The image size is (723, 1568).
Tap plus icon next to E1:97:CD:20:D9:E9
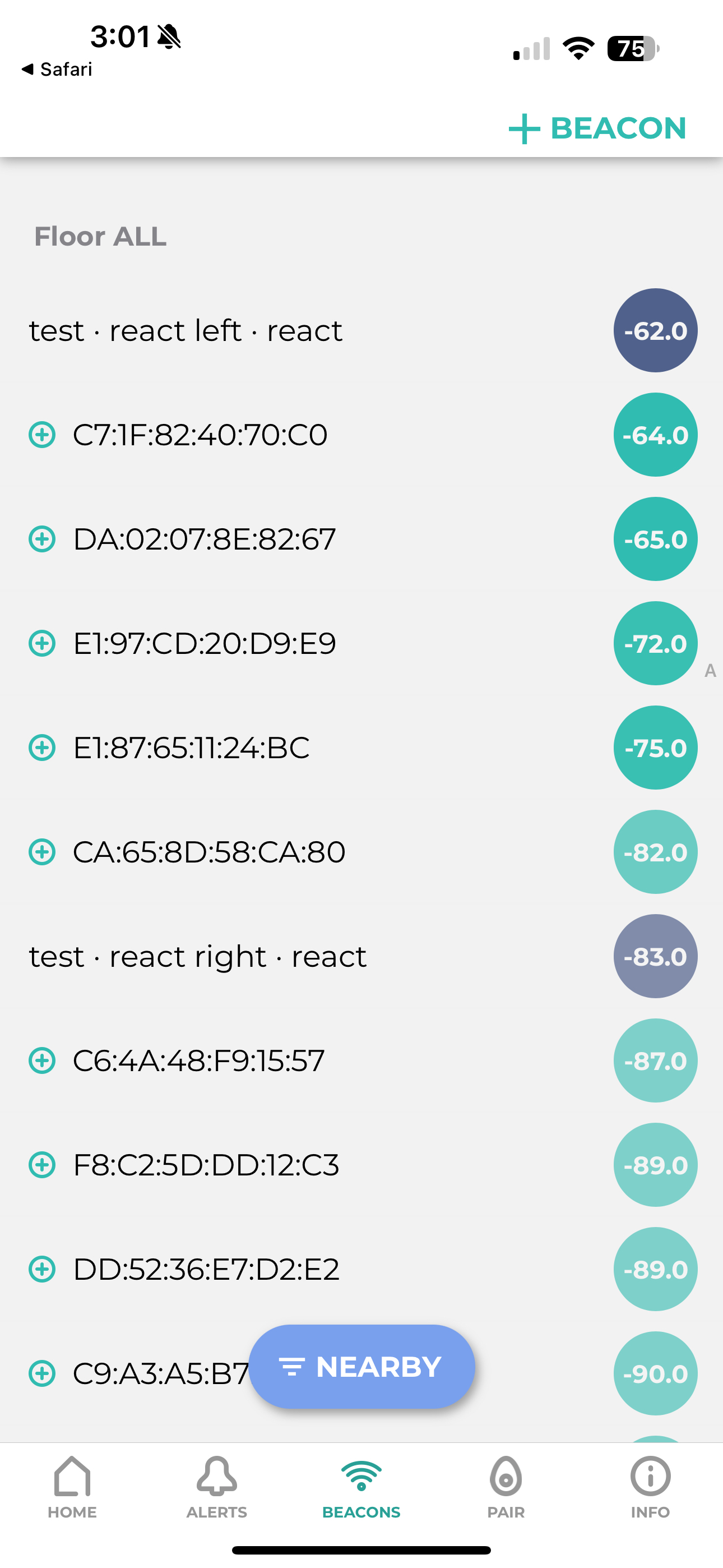click(x=42, y=643)
